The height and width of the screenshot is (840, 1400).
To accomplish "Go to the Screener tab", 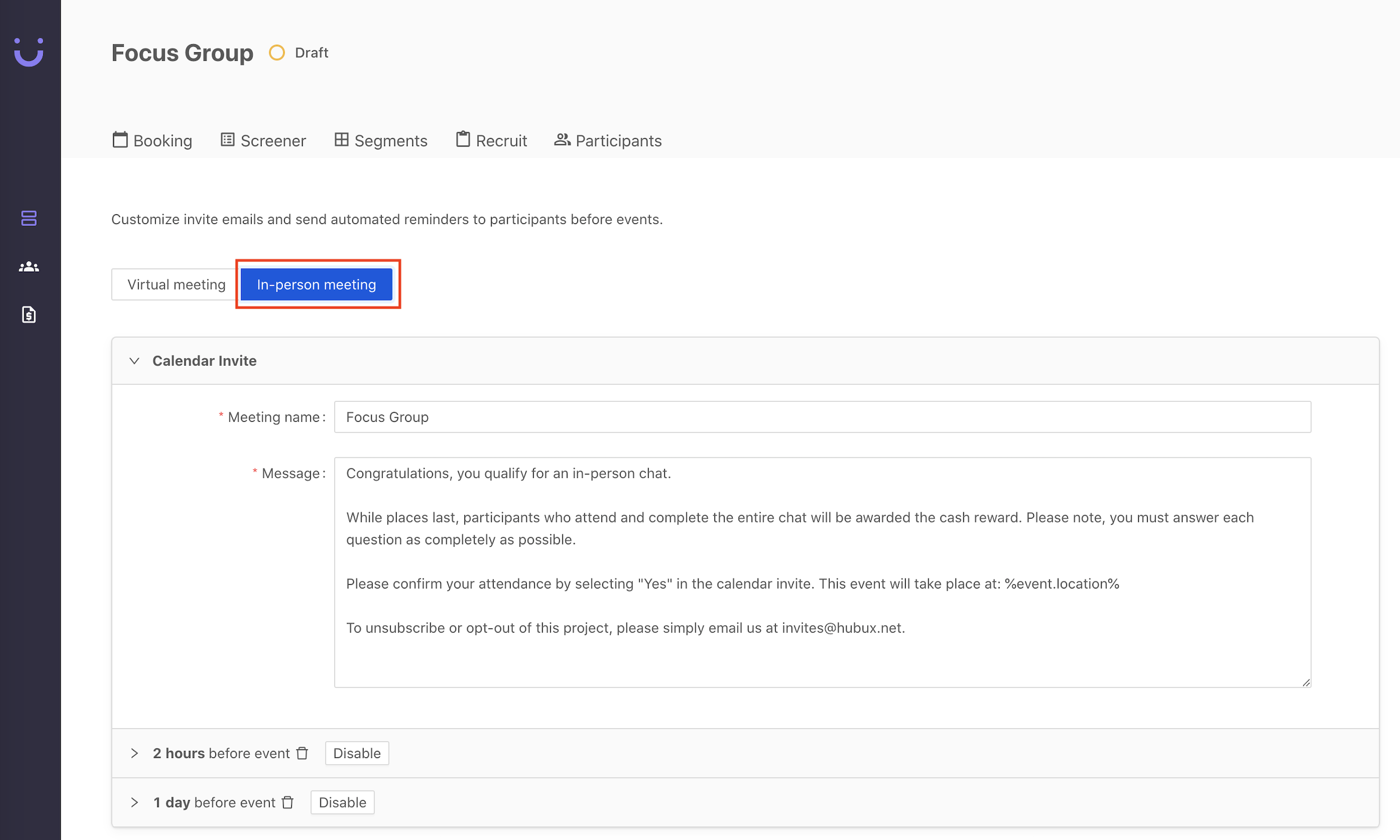I will pyautogui.click(x=263, y=140).
